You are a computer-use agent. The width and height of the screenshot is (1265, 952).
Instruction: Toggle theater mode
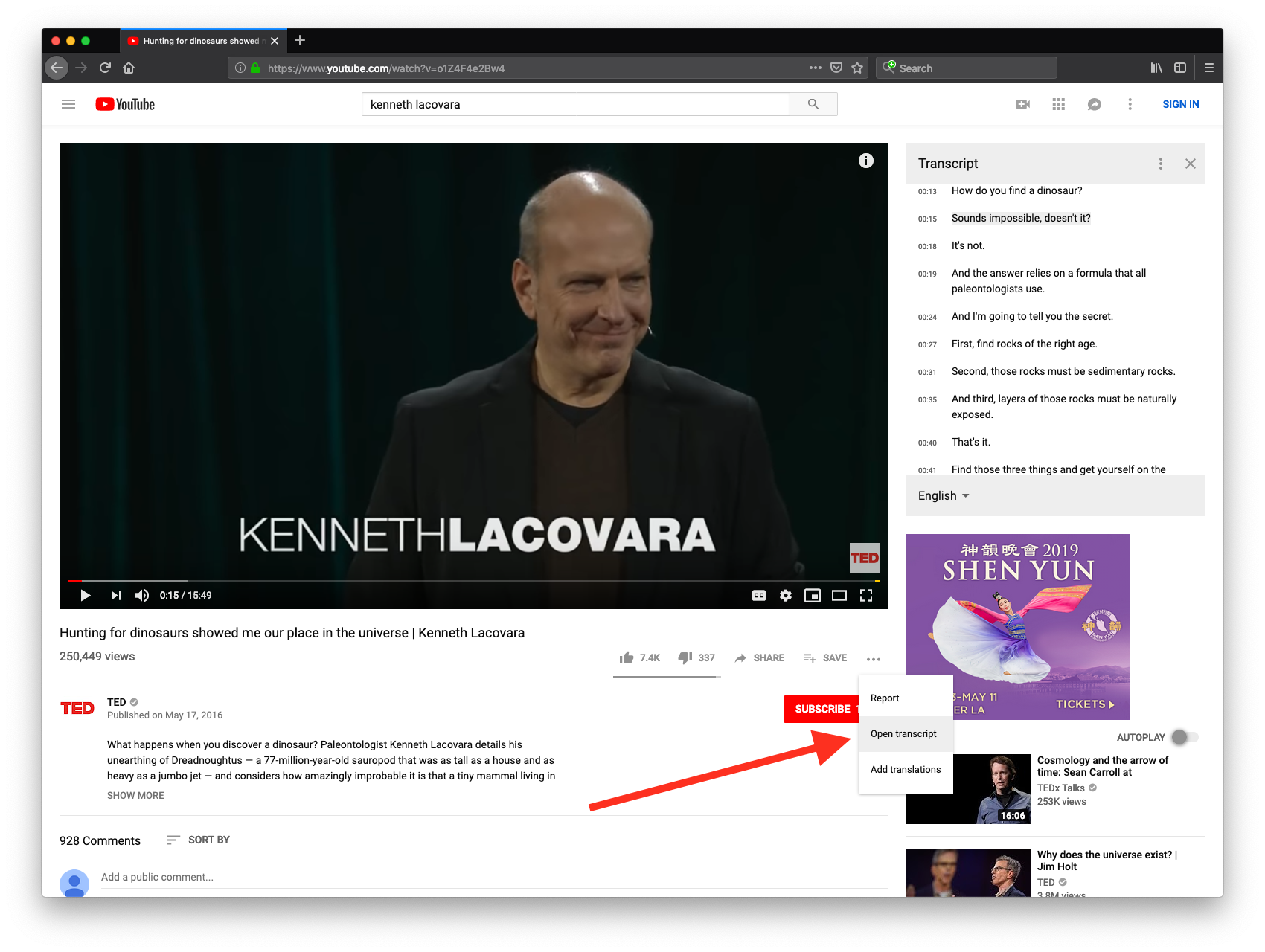pyautogui.click(x=839, y=595)
